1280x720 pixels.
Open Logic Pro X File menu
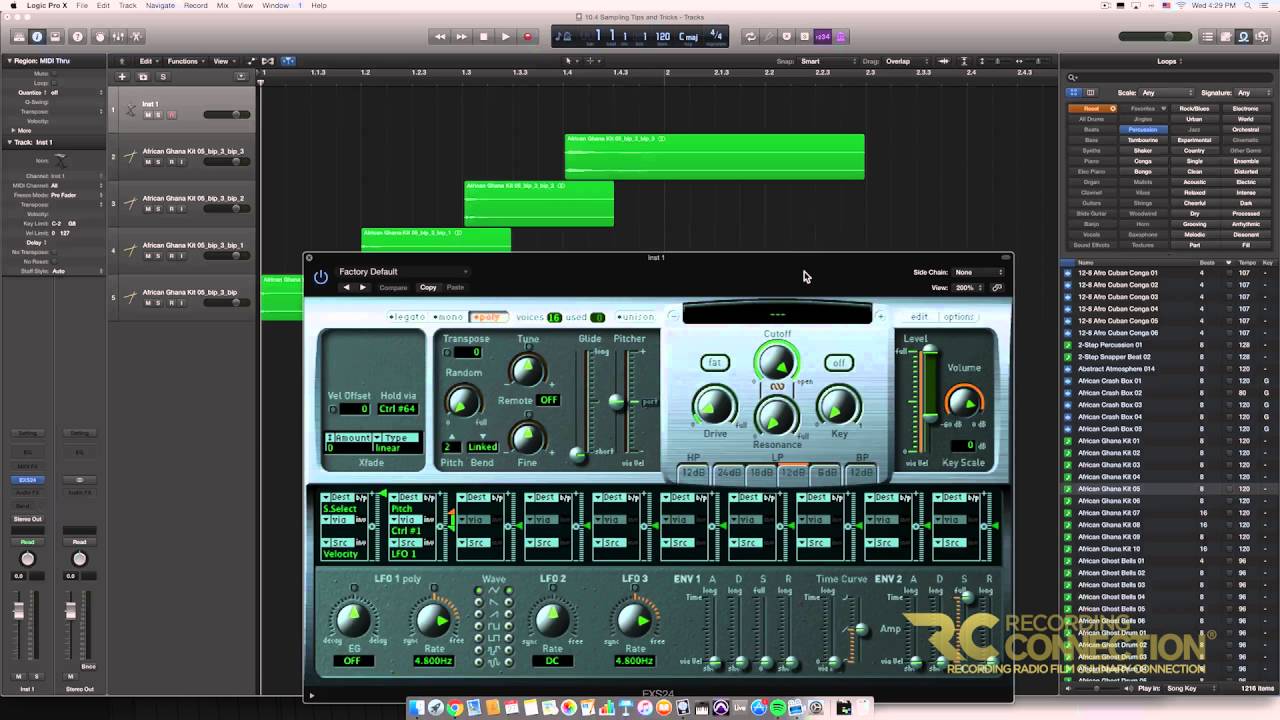[82, 6]
